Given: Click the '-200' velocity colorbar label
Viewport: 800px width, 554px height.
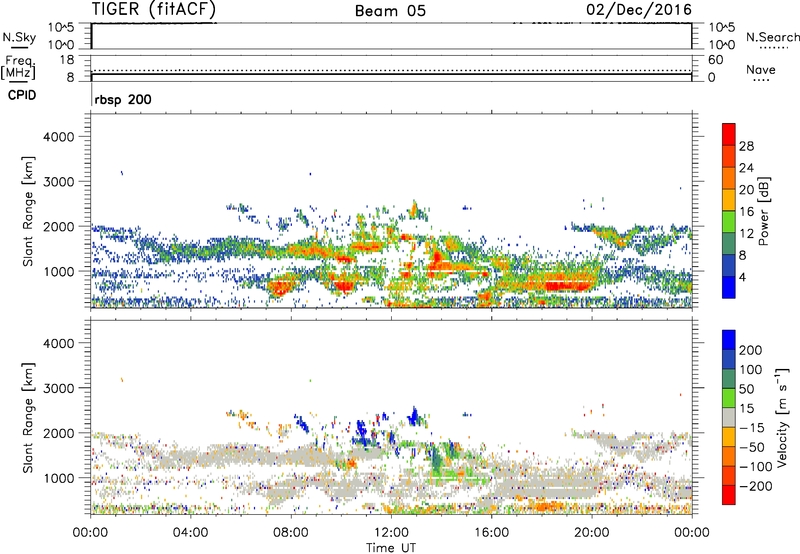Looking at the screenshot, I should click(756, 486).
